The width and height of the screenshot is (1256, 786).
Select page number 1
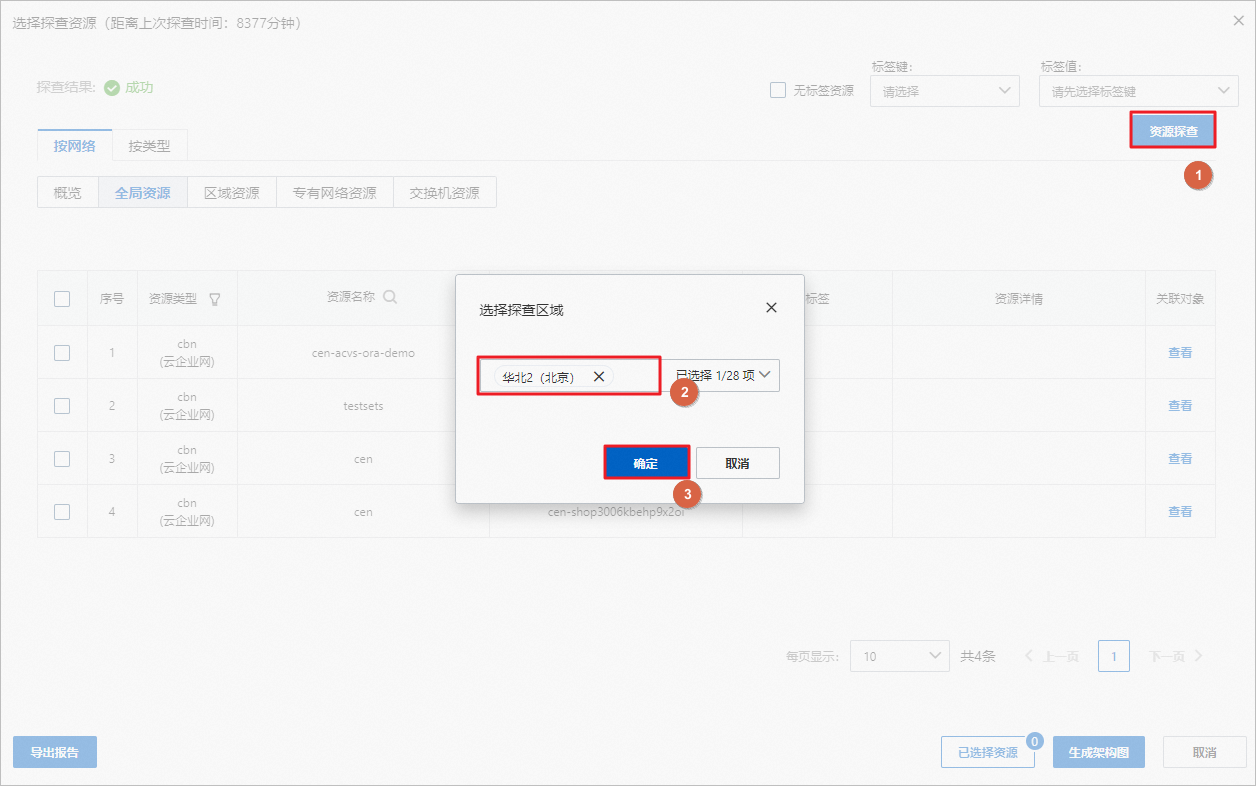click(1114, 656)
